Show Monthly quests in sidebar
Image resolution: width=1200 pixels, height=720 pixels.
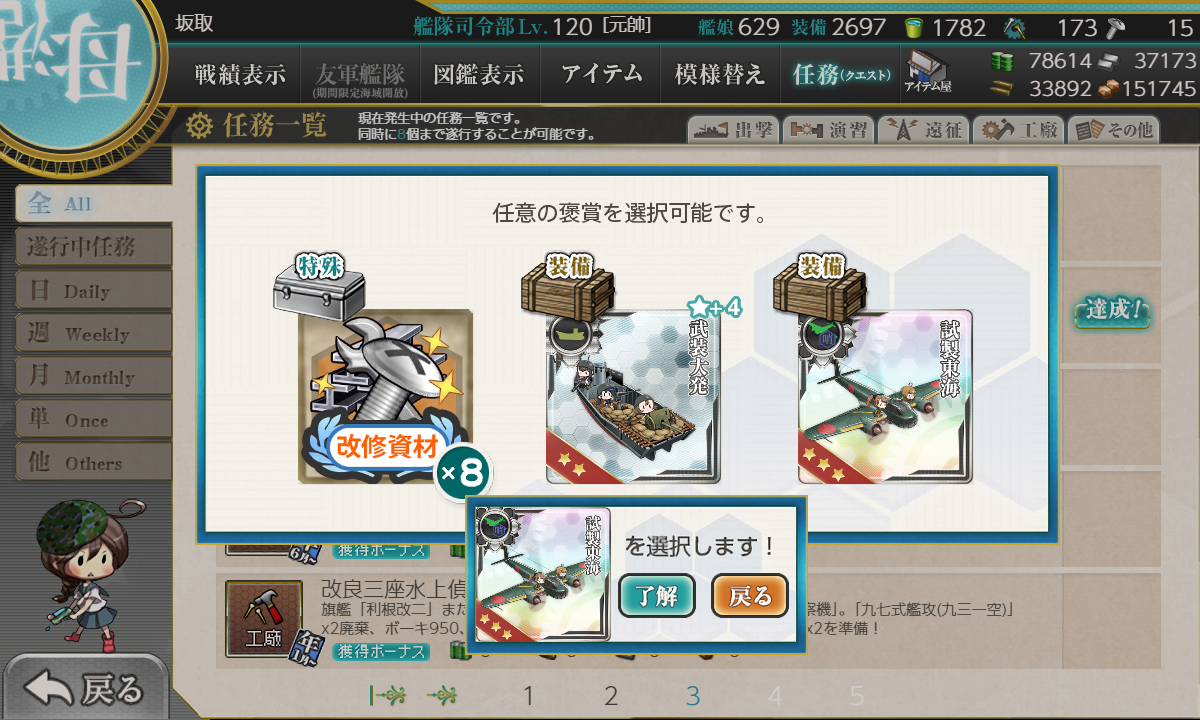coord(92,377)
